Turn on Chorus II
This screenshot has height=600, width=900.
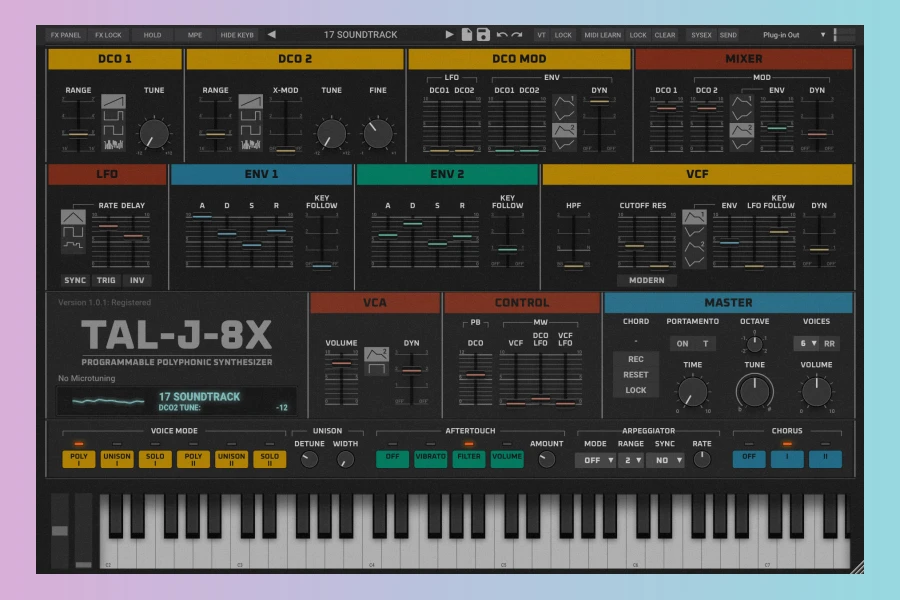[x=825, y=459]
